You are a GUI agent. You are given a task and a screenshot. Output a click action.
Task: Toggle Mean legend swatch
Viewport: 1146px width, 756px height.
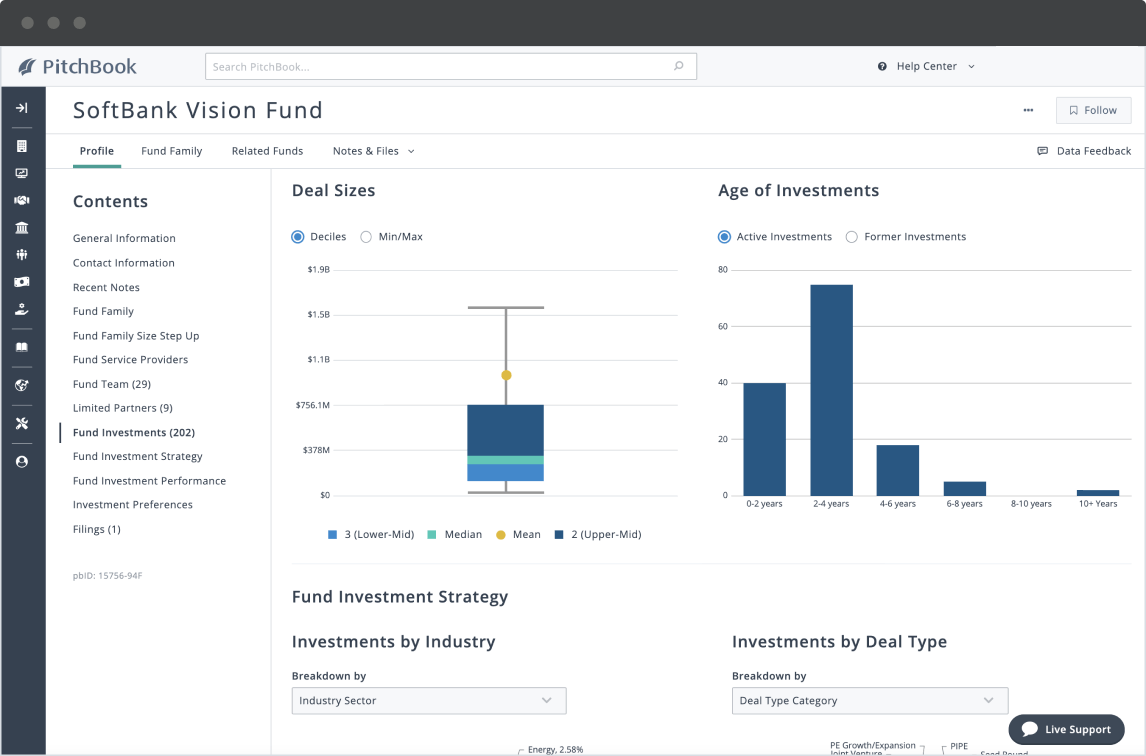click(x=501, y=534)
